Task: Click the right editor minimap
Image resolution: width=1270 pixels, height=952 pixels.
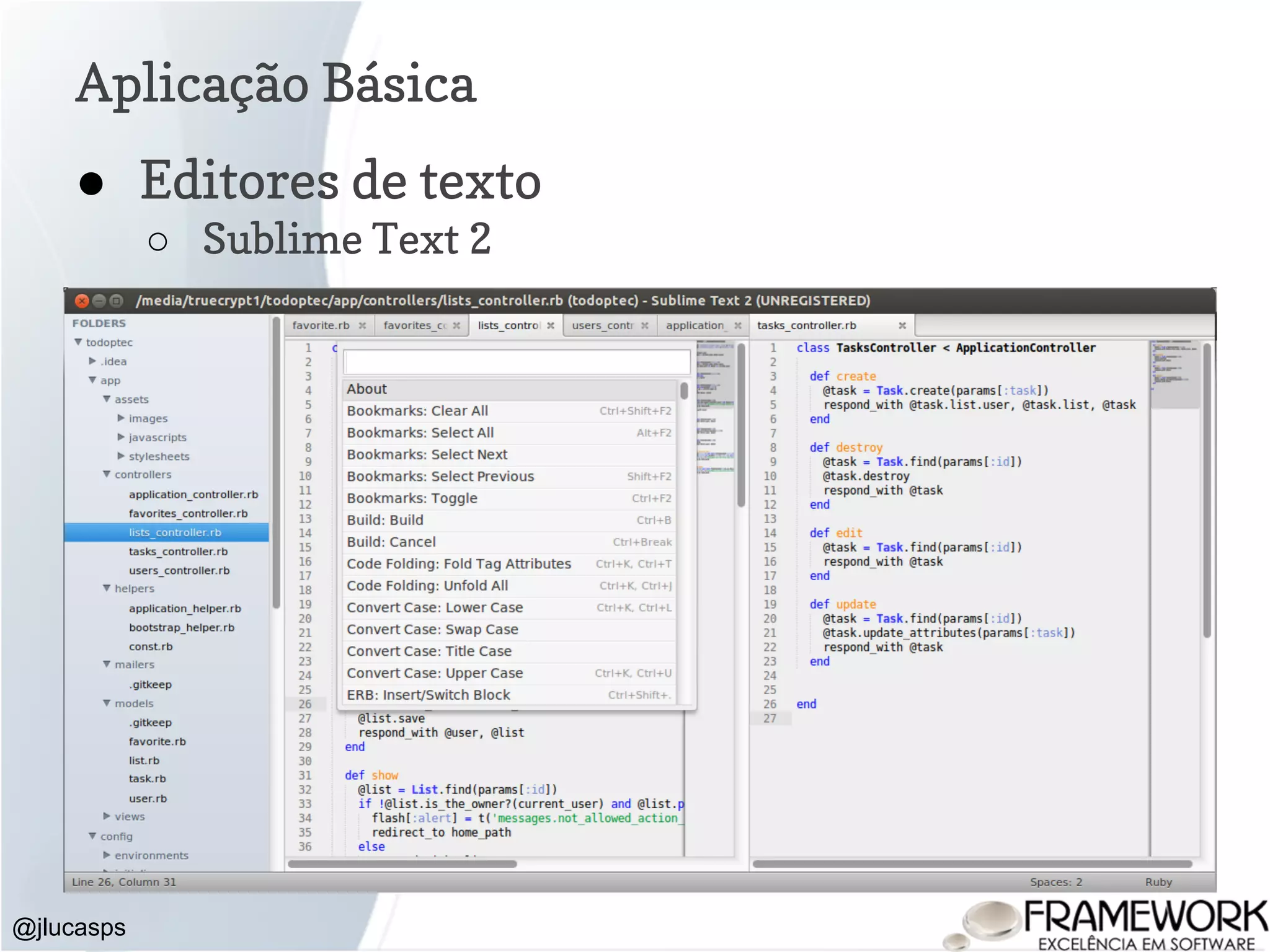Action: click(x=1174, y=374)
